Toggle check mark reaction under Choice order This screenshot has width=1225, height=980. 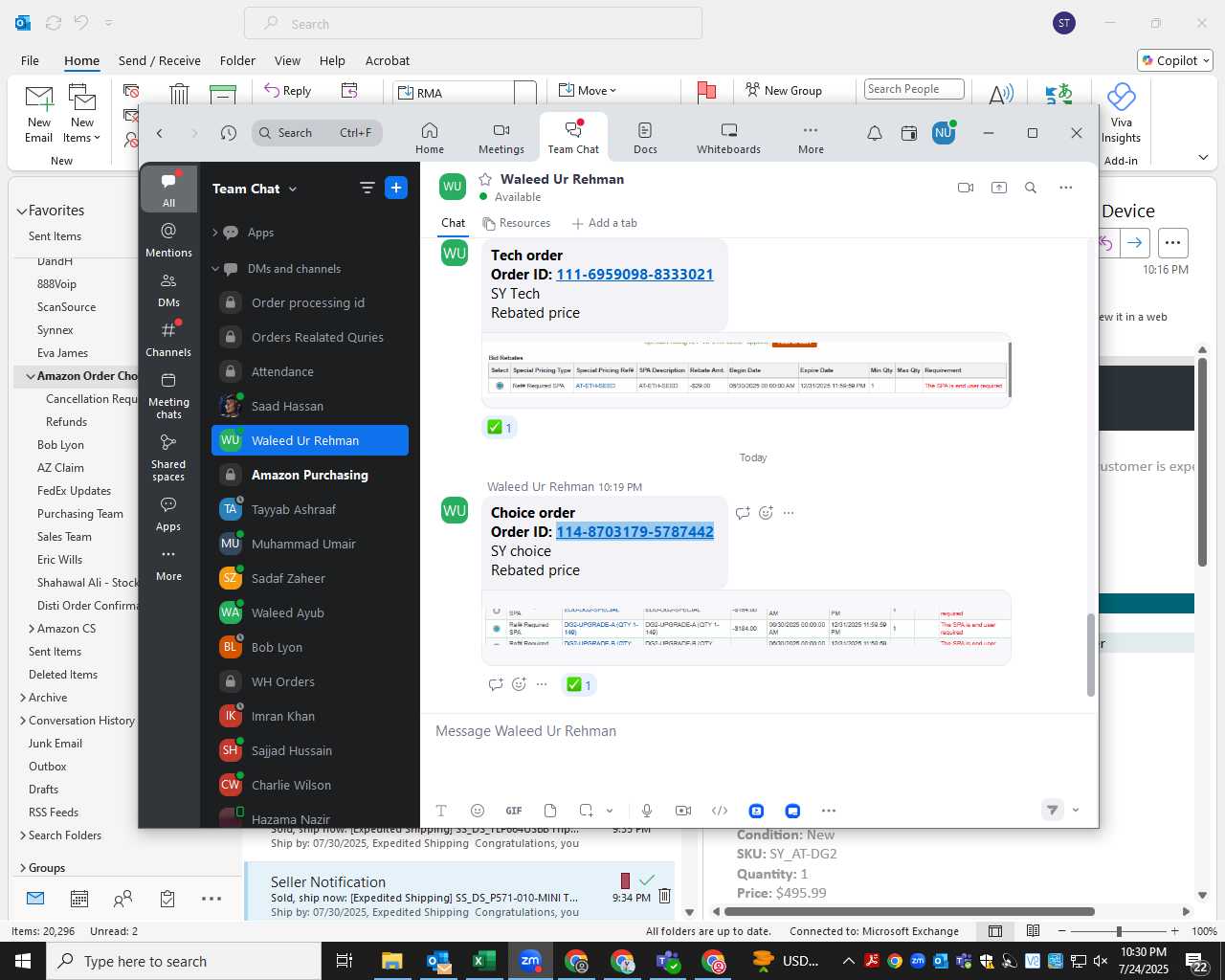pyautogui.click(x=579, y=684)
